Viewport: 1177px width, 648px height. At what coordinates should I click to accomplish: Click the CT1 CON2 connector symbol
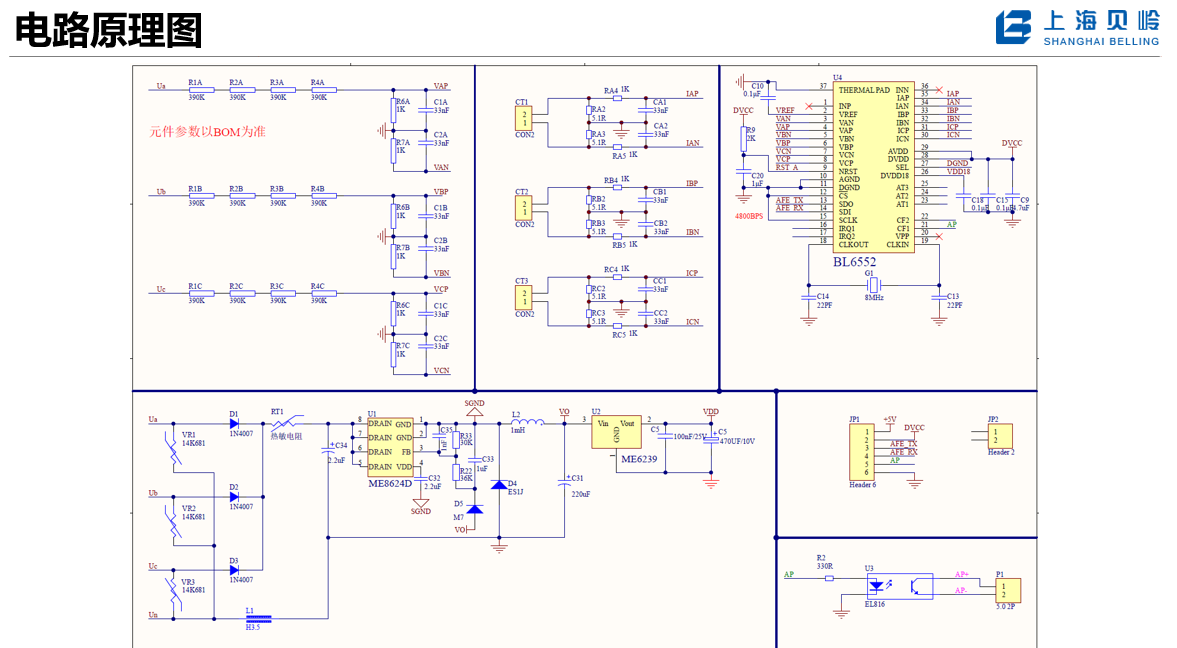point(523,119)
